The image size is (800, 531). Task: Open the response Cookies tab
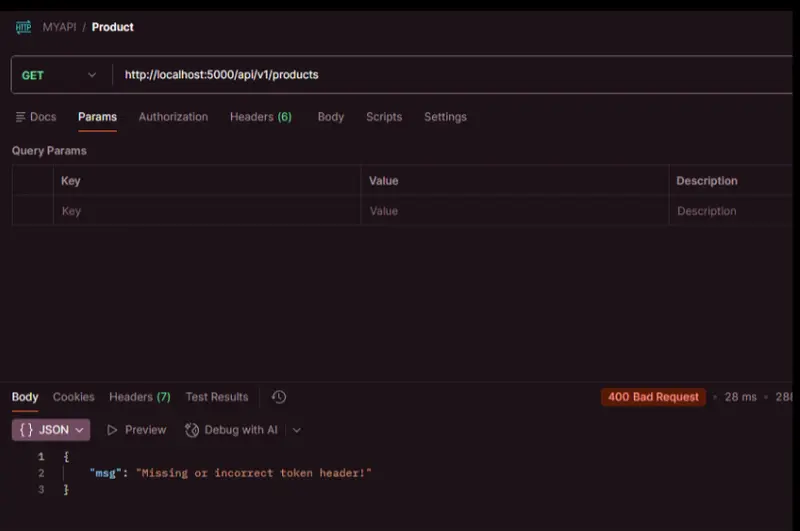(74, 397)
